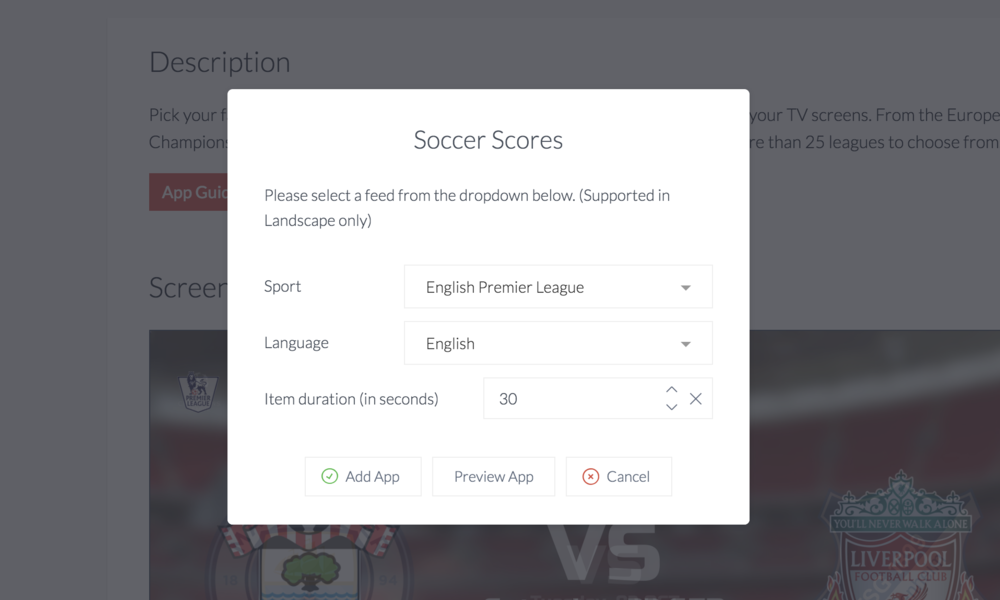Select the English Premier League combo box
Screen dimensions: 1000x600
(x=558, y=287)
